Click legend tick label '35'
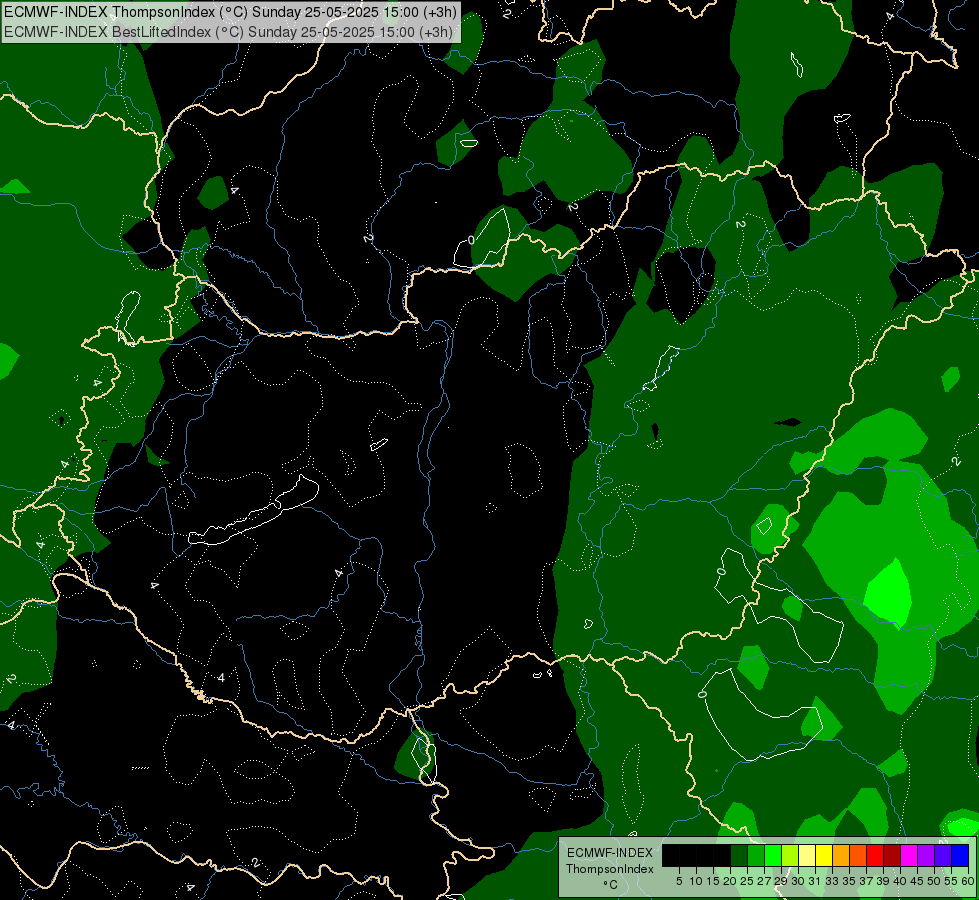 click(849, 881)
